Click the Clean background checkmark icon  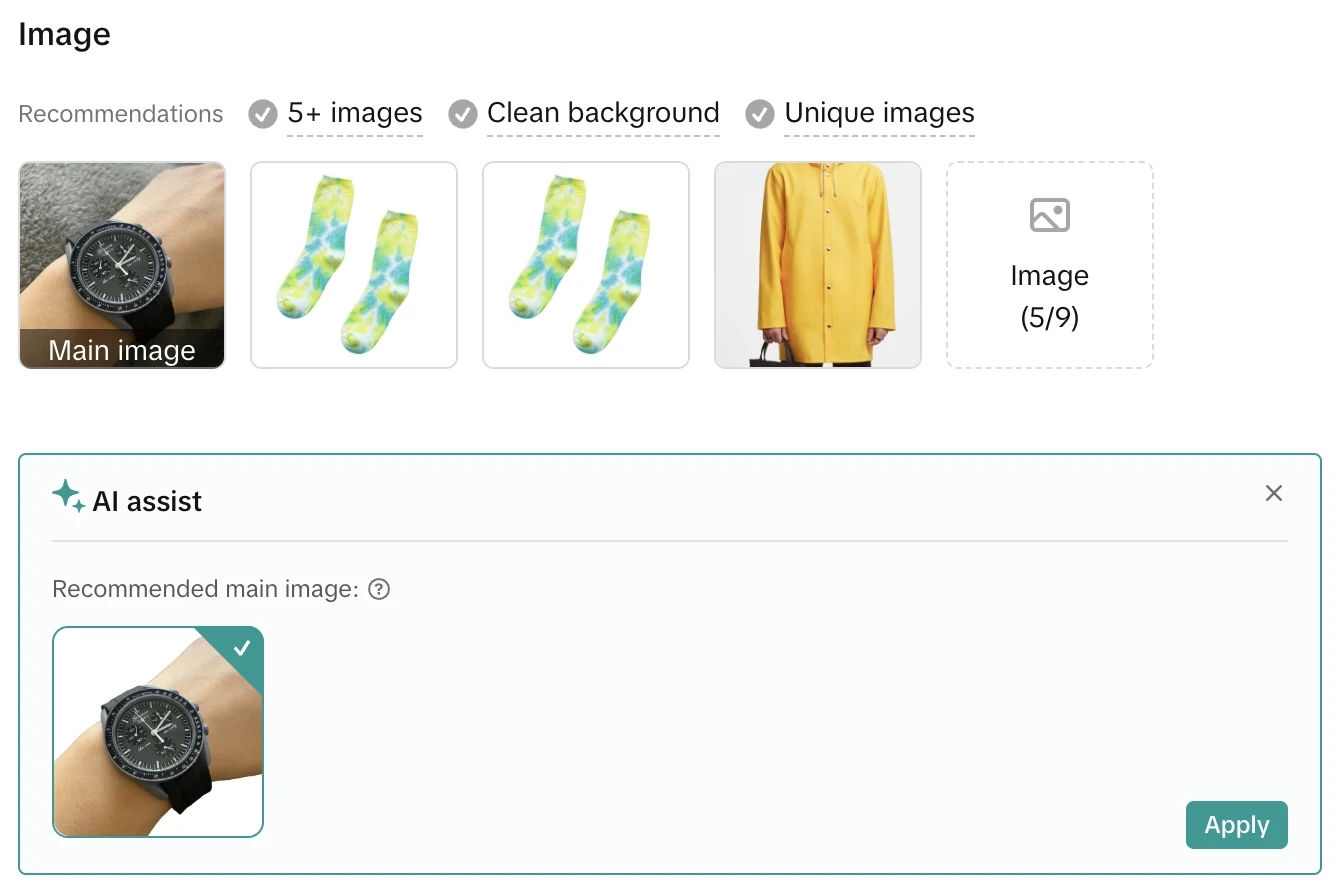coord(463,114)
